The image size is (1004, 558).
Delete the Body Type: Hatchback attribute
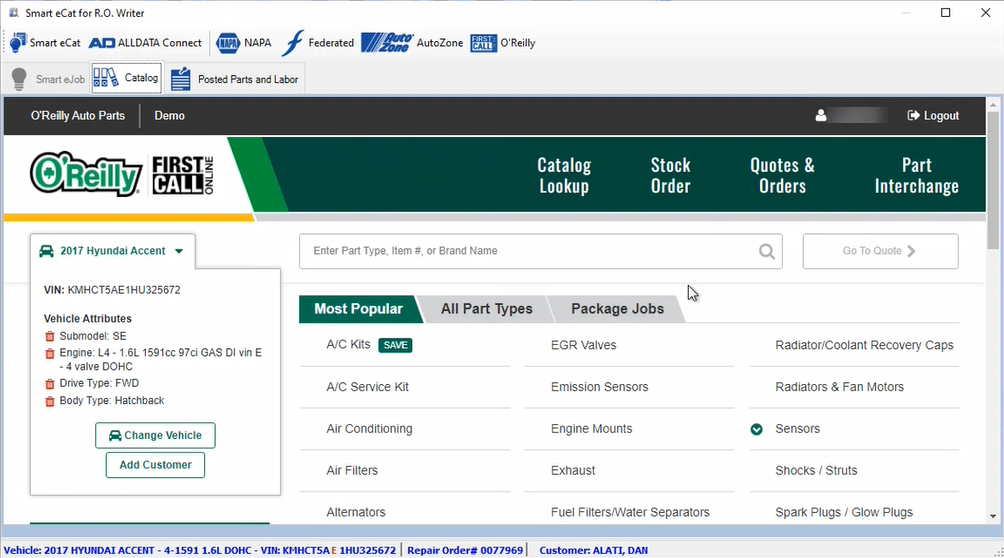pyautogui.click(x=49, y=401)
